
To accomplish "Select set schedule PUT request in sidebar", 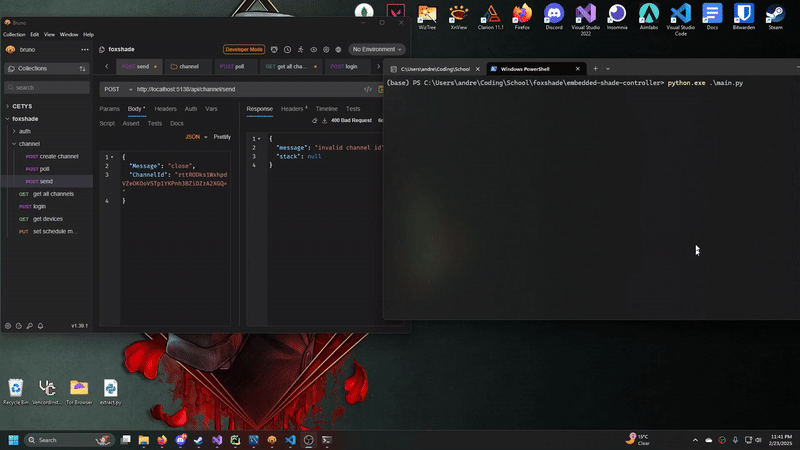I will (48, 232).
